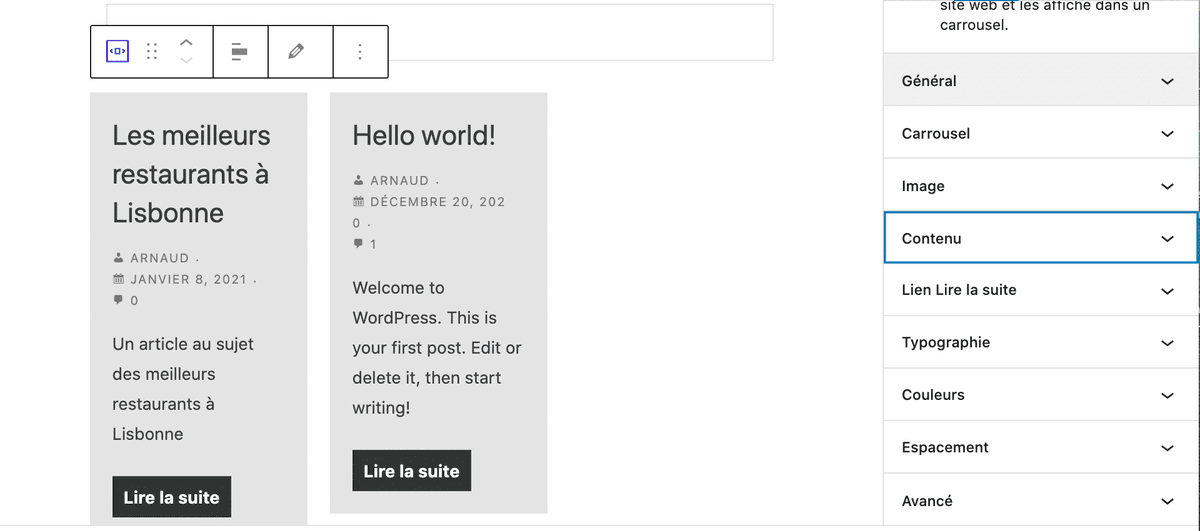Open the block options three-dot menu

[360, 51]
